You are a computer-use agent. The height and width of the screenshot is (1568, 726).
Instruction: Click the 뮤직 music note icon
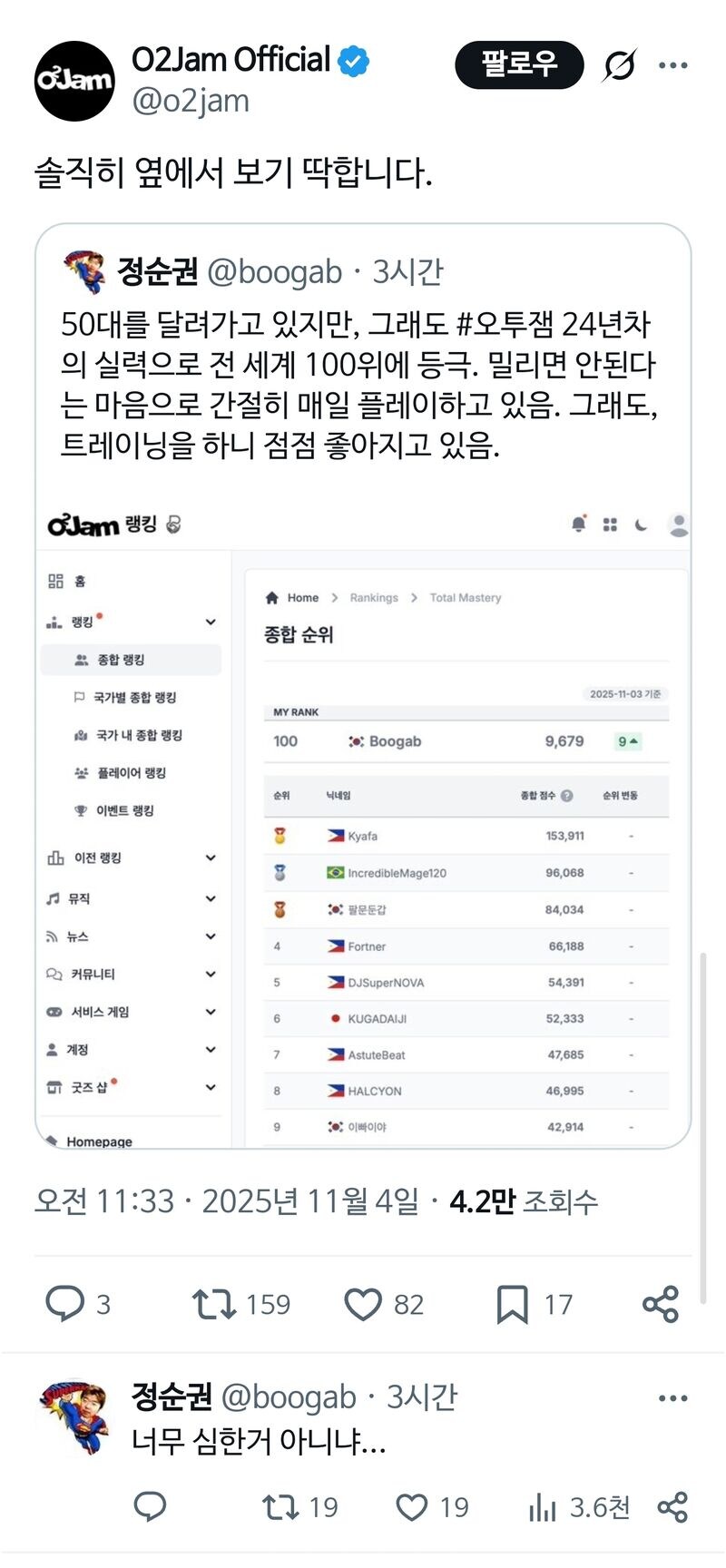(x=53, y=898)
